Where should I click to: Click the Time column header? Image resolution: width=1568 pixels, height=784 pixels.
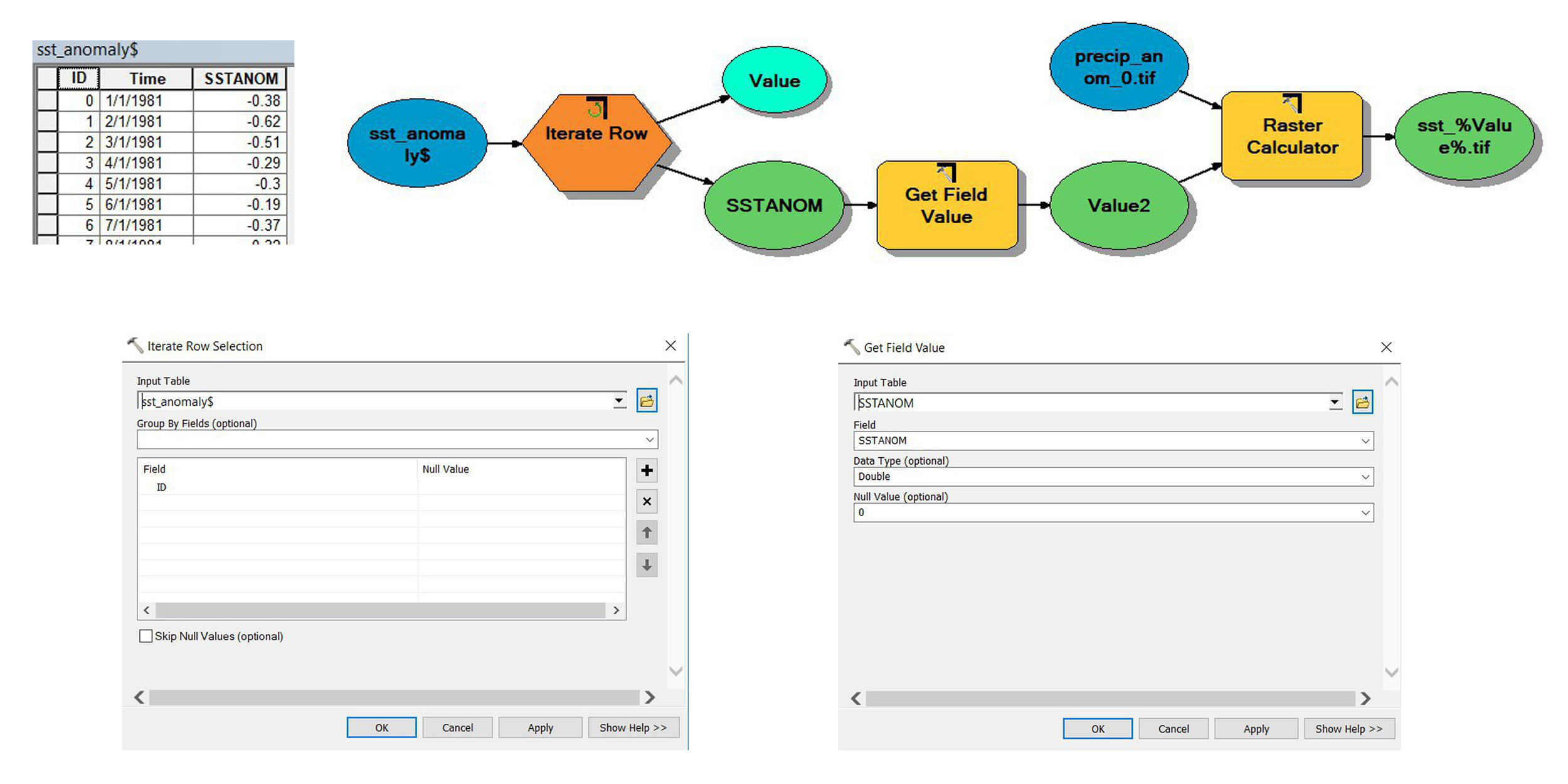pyautogui.click(x=147, y=79)
